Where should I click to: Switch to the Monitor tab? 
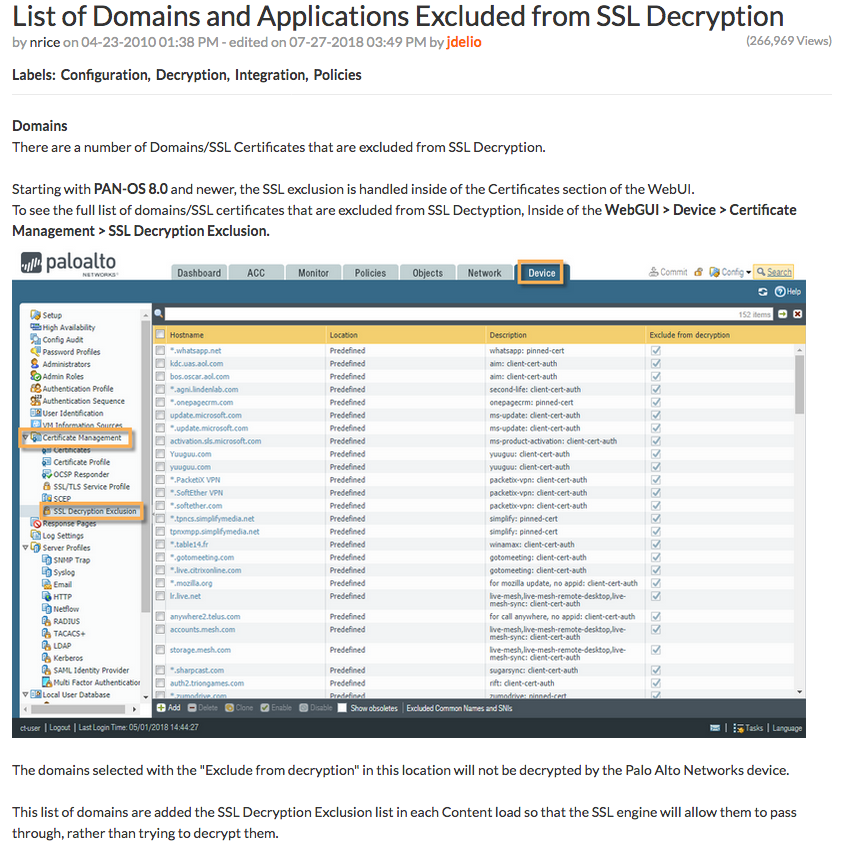[x=313, y=273]
